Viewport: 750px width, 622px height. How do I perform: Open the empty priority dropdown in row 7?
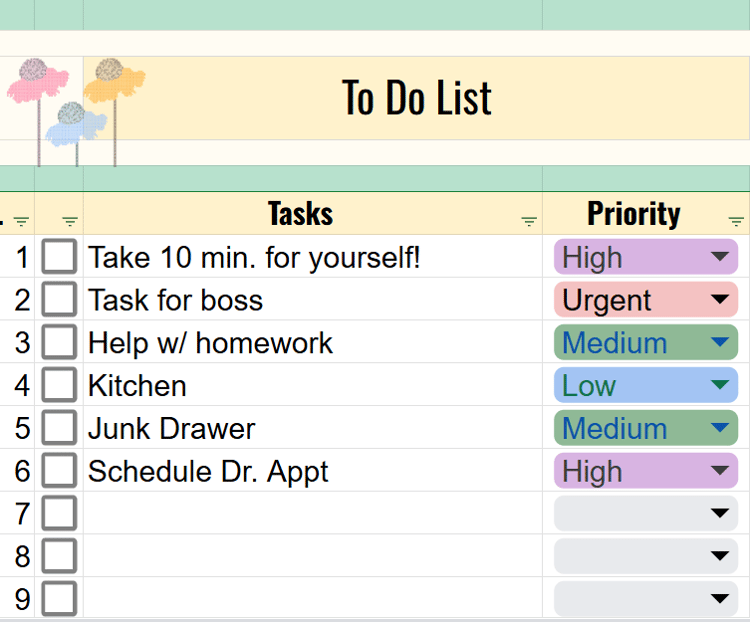tap(720, 514)
